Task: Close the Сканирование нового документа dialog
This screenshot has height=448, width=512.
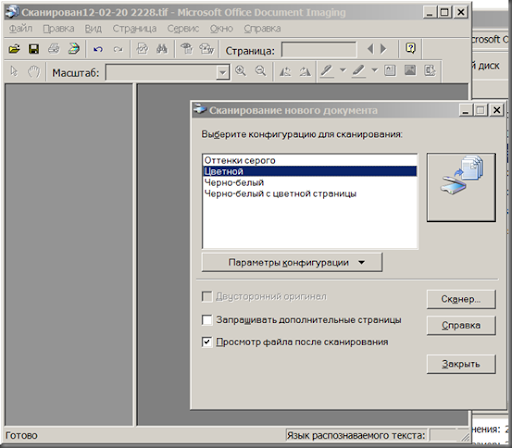Action: 497,110
